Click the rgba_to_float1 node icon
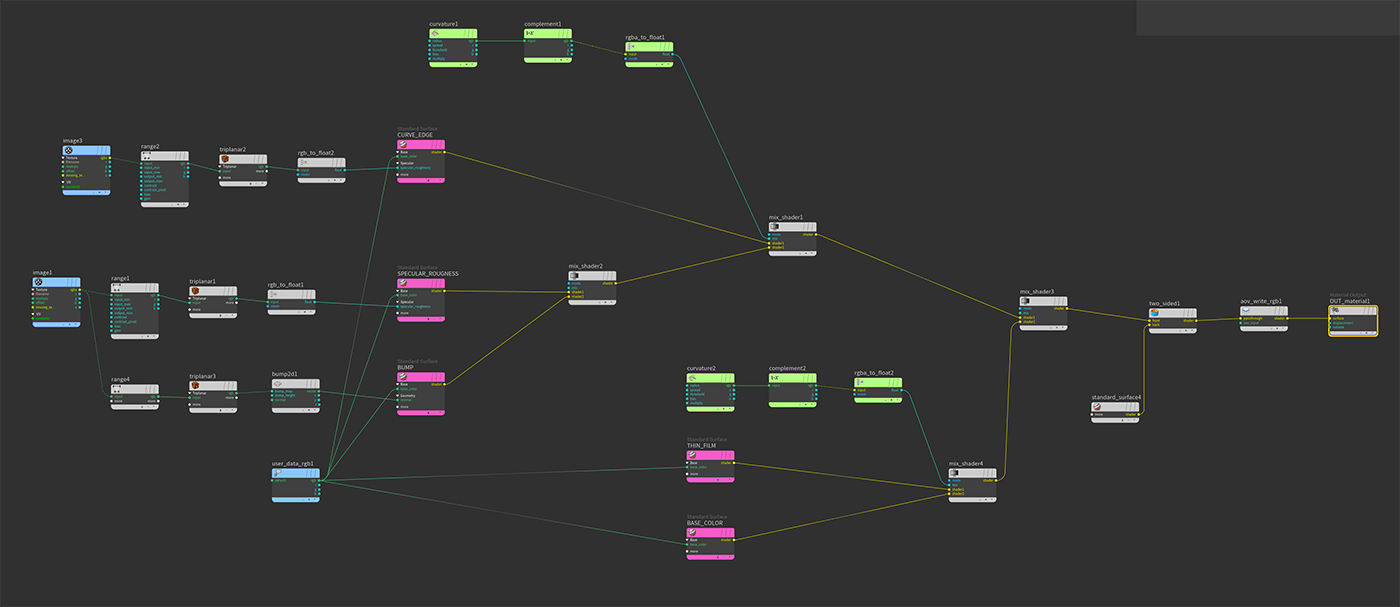The height and width of the screenshot is (607, 1400). point(632,46)
